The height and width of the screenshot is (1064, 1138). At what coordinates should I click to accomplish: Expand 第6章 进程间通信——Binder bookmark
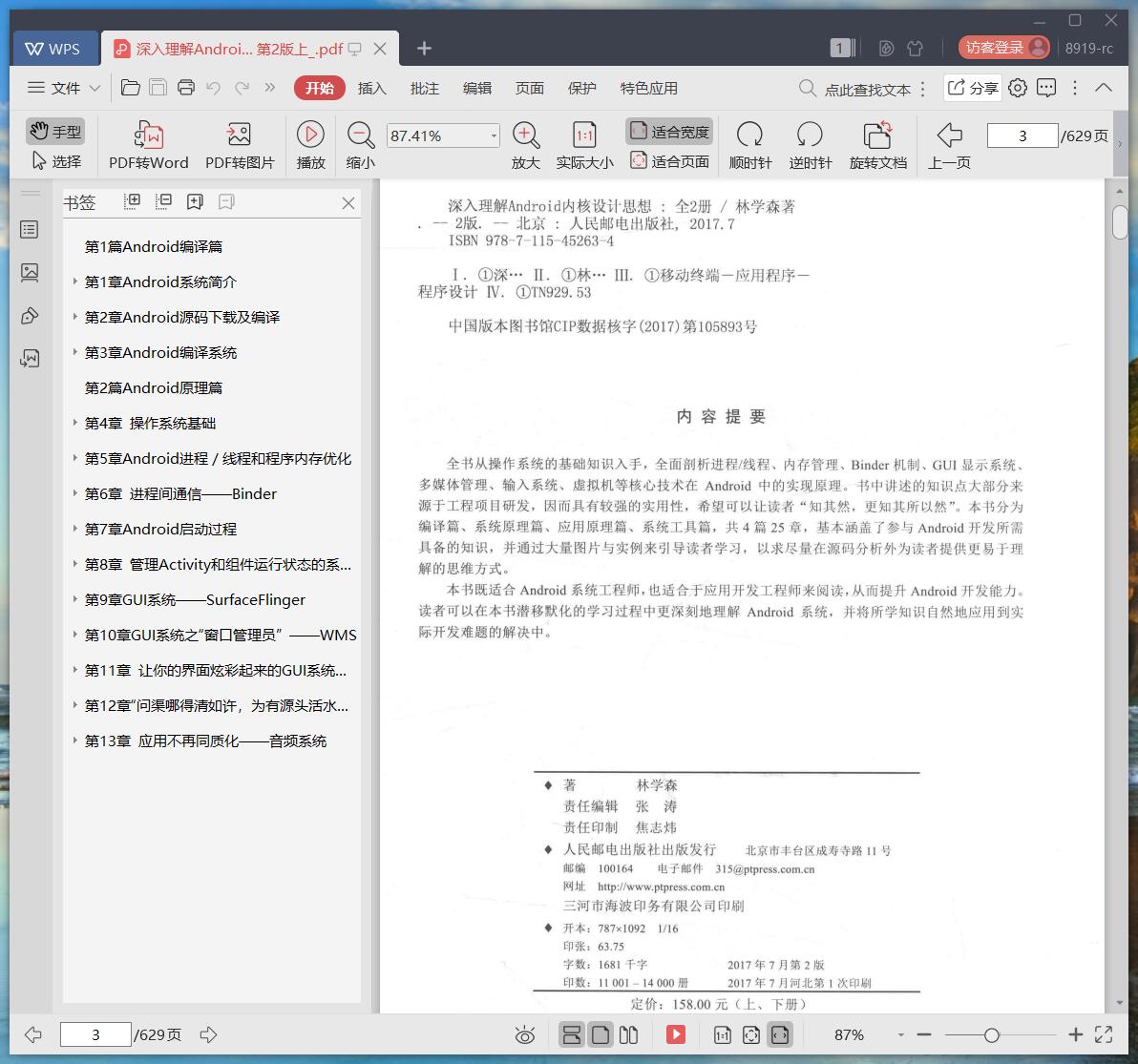point(74,493)
